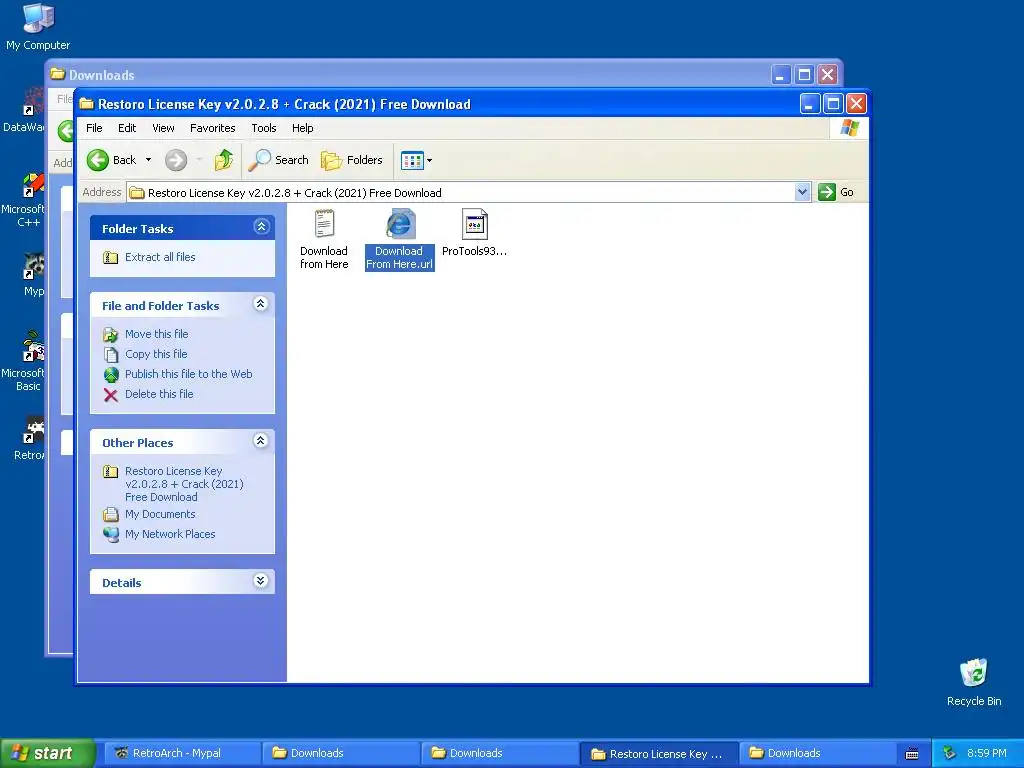
Task: Expand the address bar dropdown
Action: click(803, 192)
